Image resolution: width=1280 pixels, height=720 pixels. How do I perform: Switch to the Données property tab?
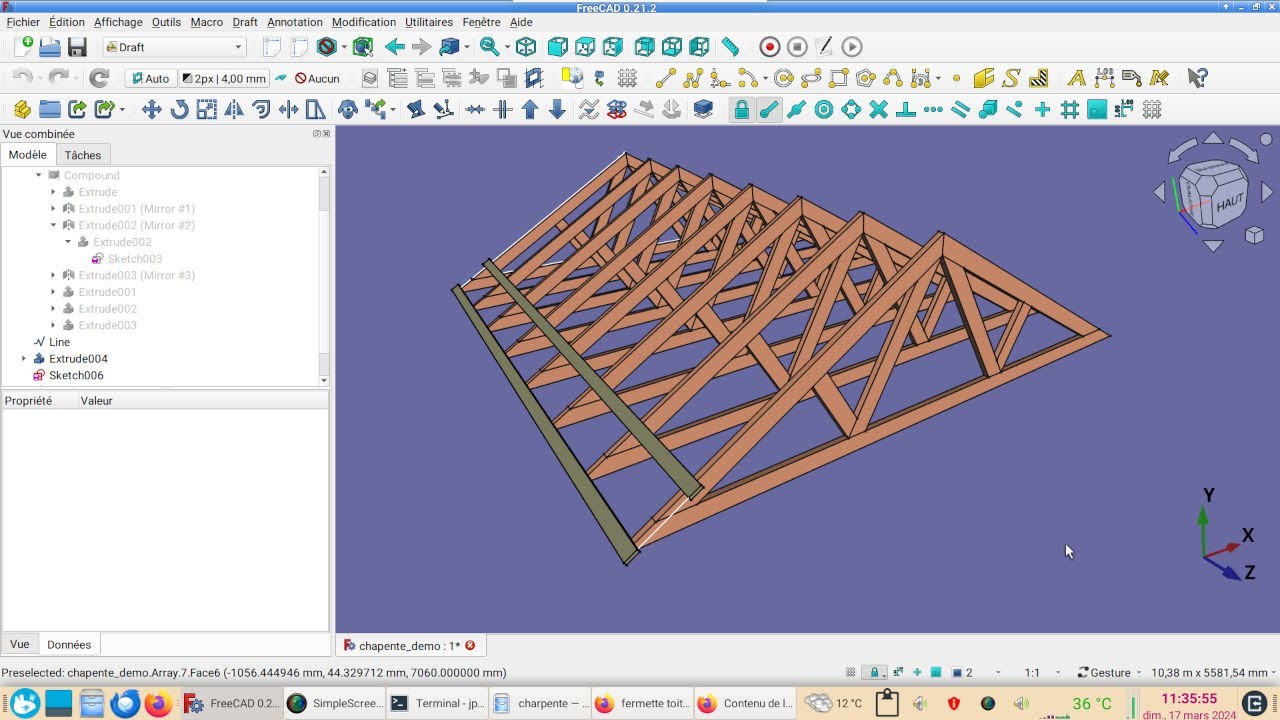[x=69, y=645]
